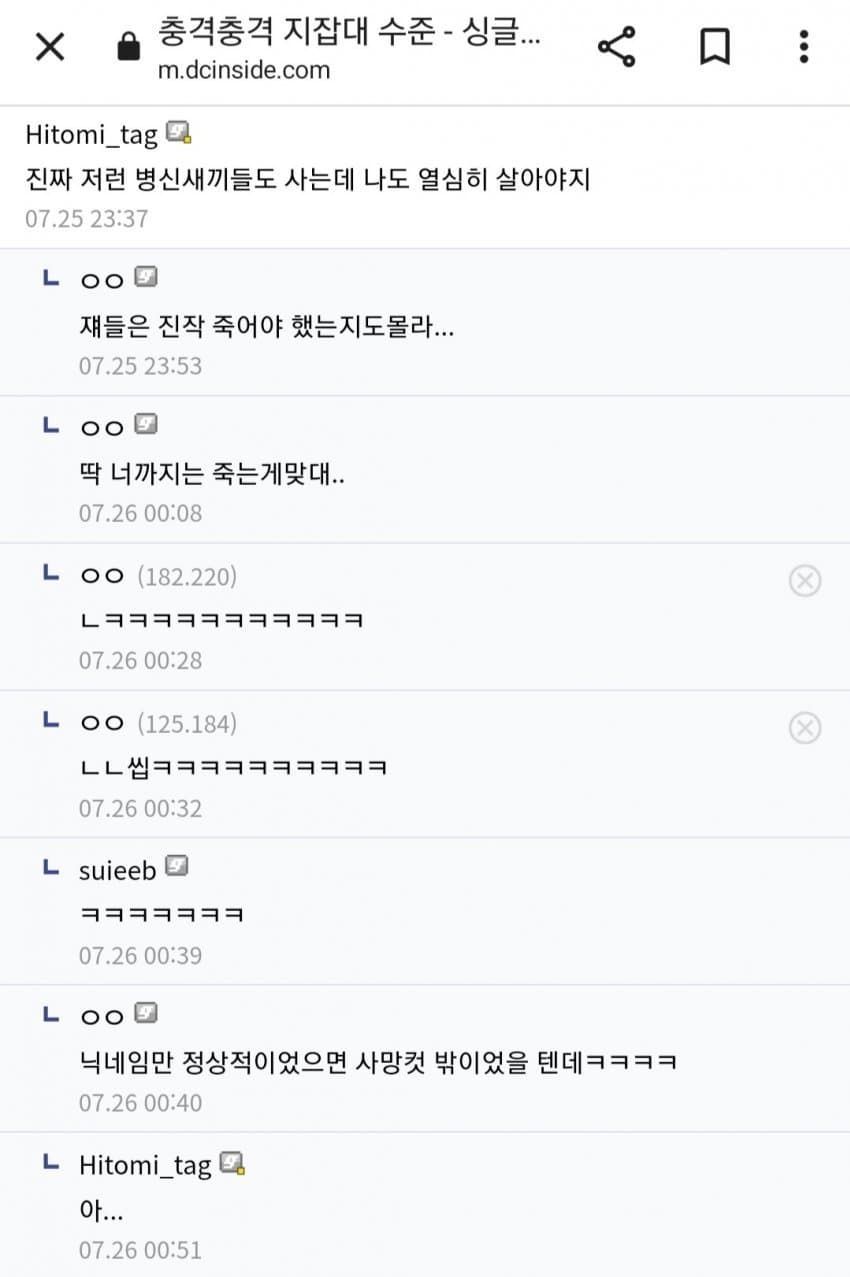Tap badge icon on 23:53 reply
The image size is (850, 1277).
146,278
